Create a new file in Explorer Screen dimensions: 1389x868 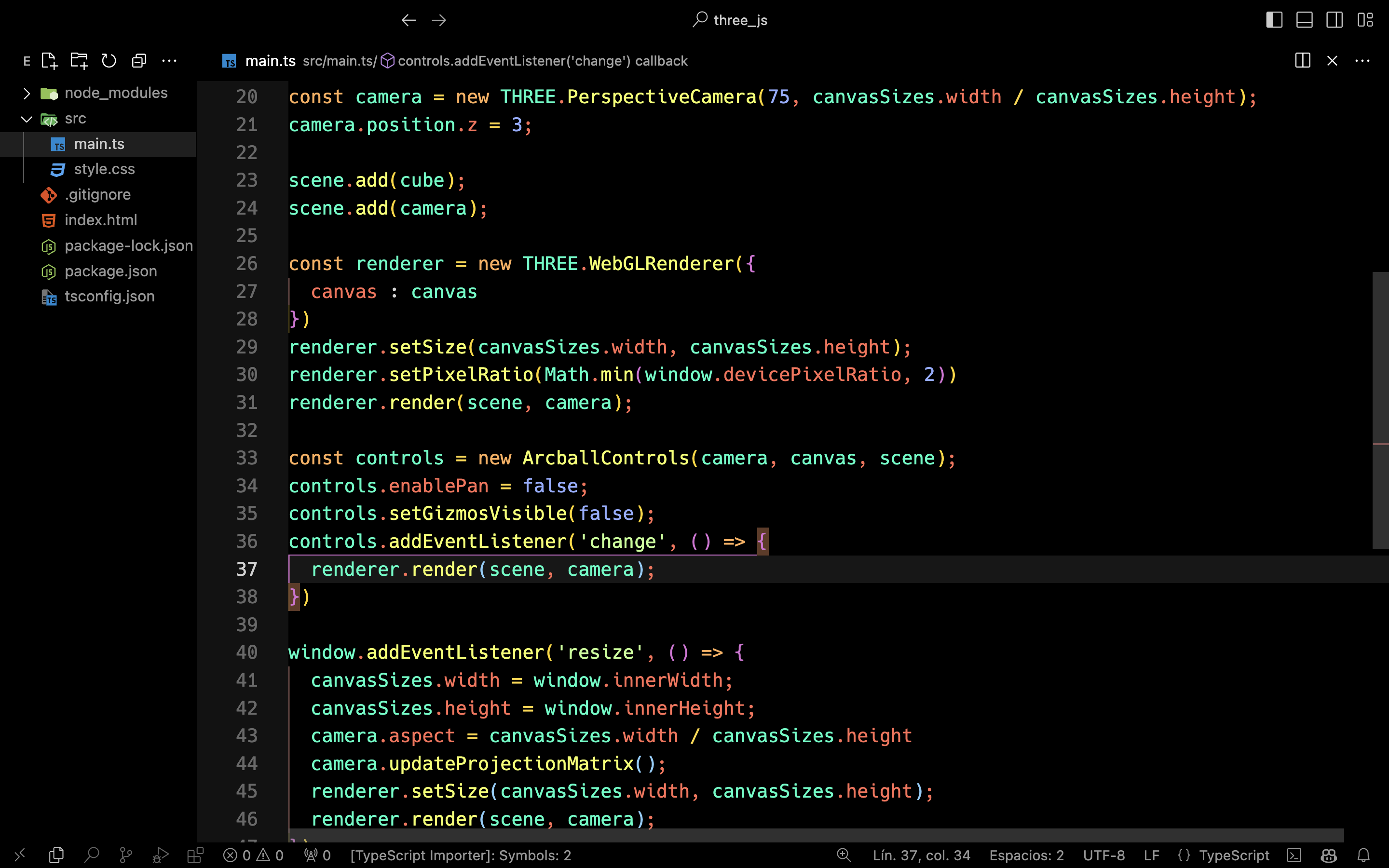49,61
